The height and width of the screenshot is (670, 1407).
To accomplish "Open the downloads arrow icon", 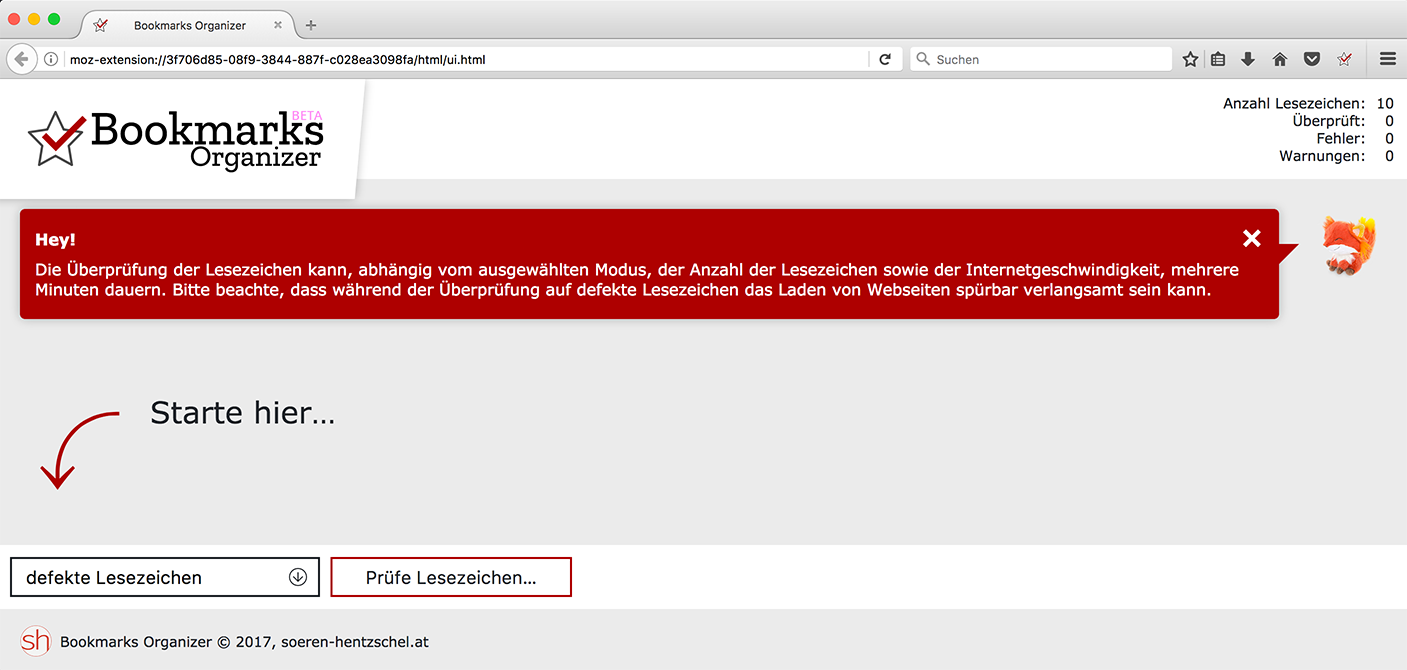I will pos(1248,60).
